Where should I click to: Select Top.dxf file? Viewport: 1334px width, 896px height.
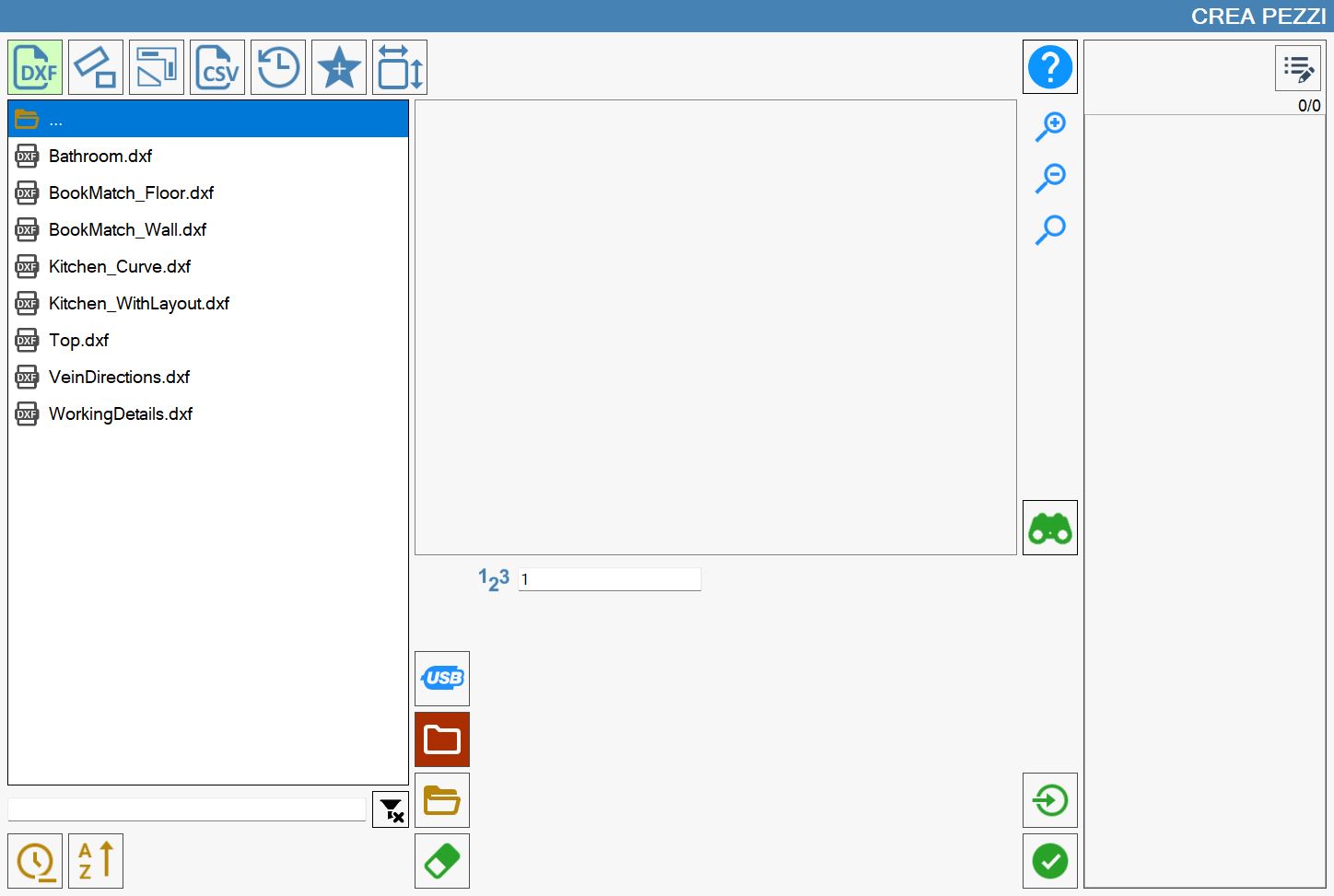[208, 340]
